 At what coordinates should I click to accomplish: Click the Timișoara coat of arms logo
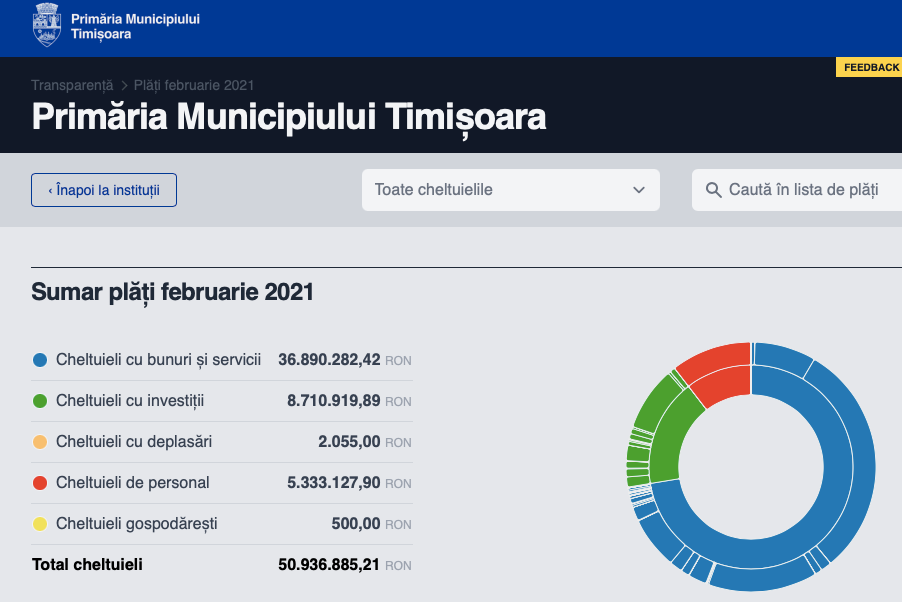pyautogui.click(x=47, y=25)
